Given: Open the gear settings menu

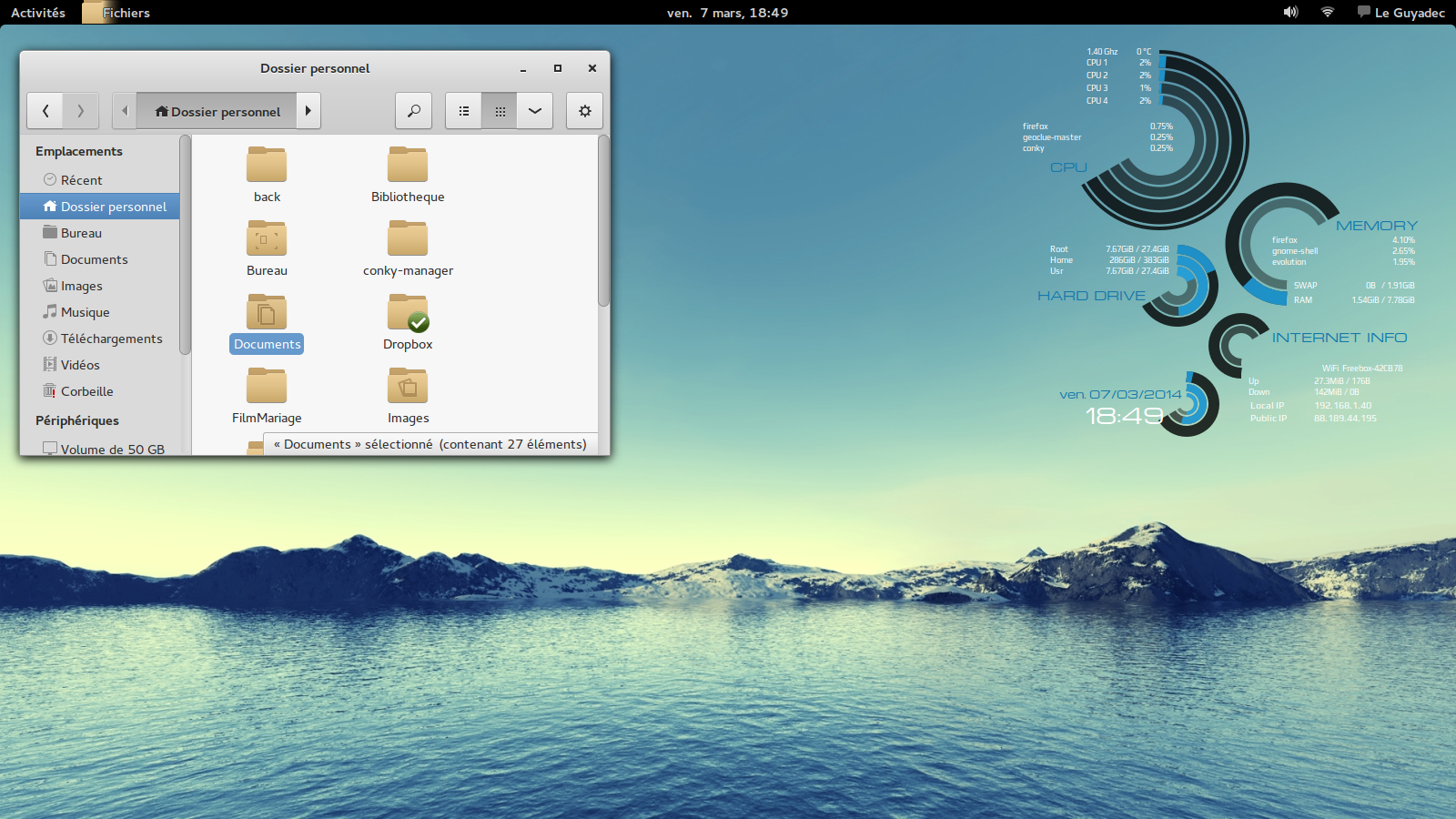Looking at the screenshot, I should [x=584, y=111].
